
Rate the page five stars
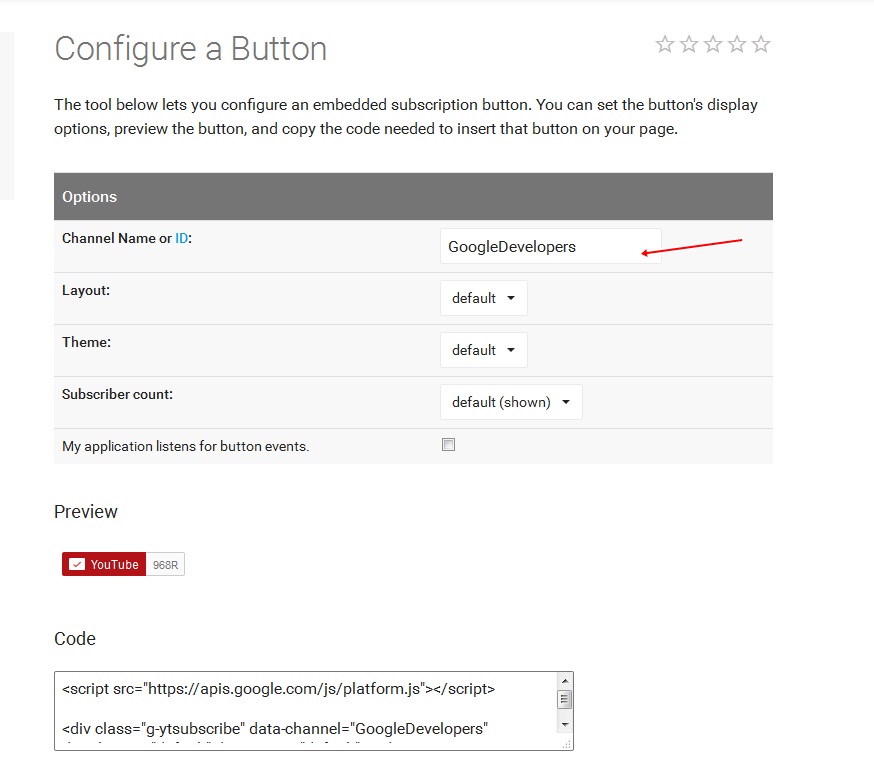click(x=761, y=44)
